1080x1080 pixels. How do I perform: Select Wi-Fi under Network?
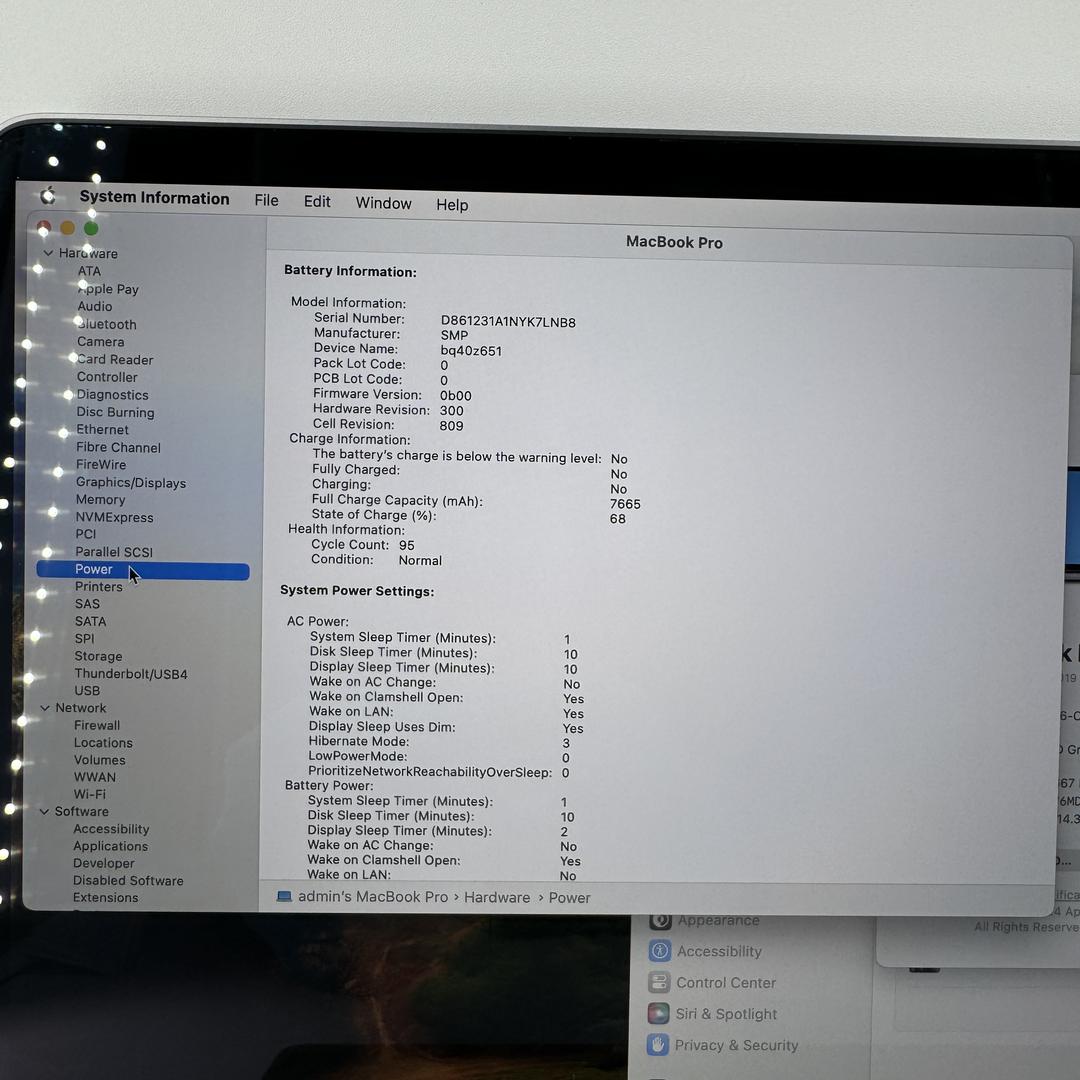(90, 794)
